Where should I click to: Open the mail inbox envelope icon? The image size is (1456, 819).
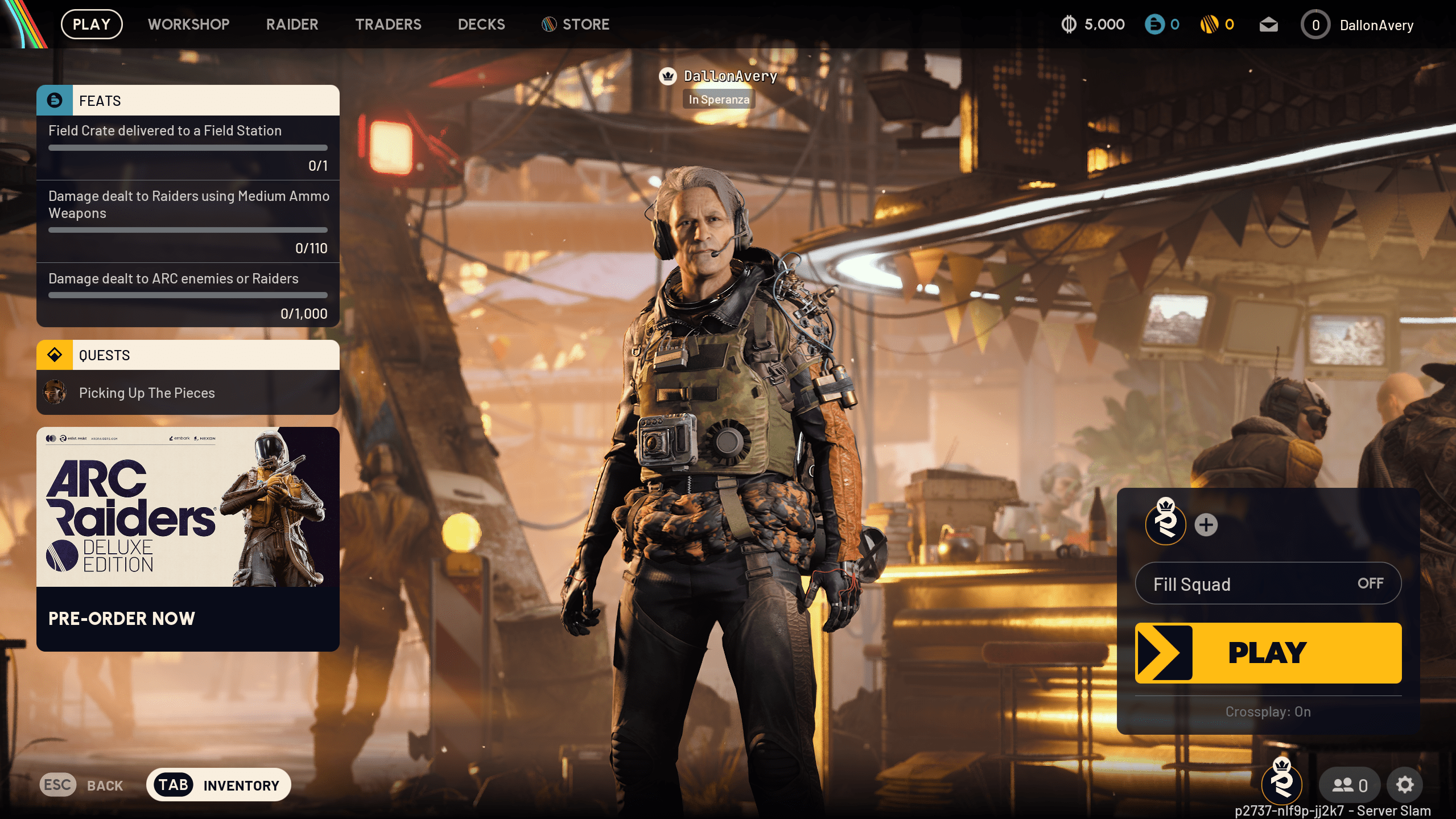(1268, 25)
